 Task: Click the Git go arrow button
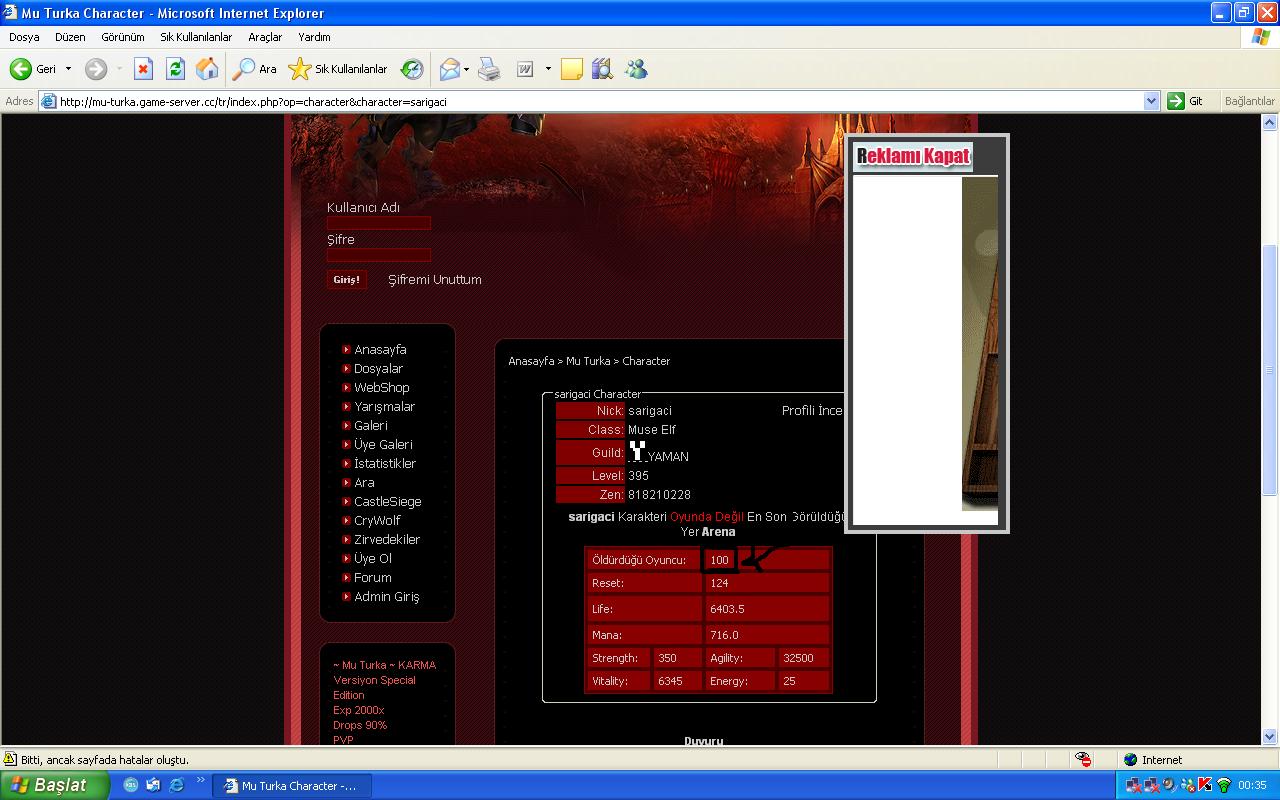click(x=1186, y=101)
